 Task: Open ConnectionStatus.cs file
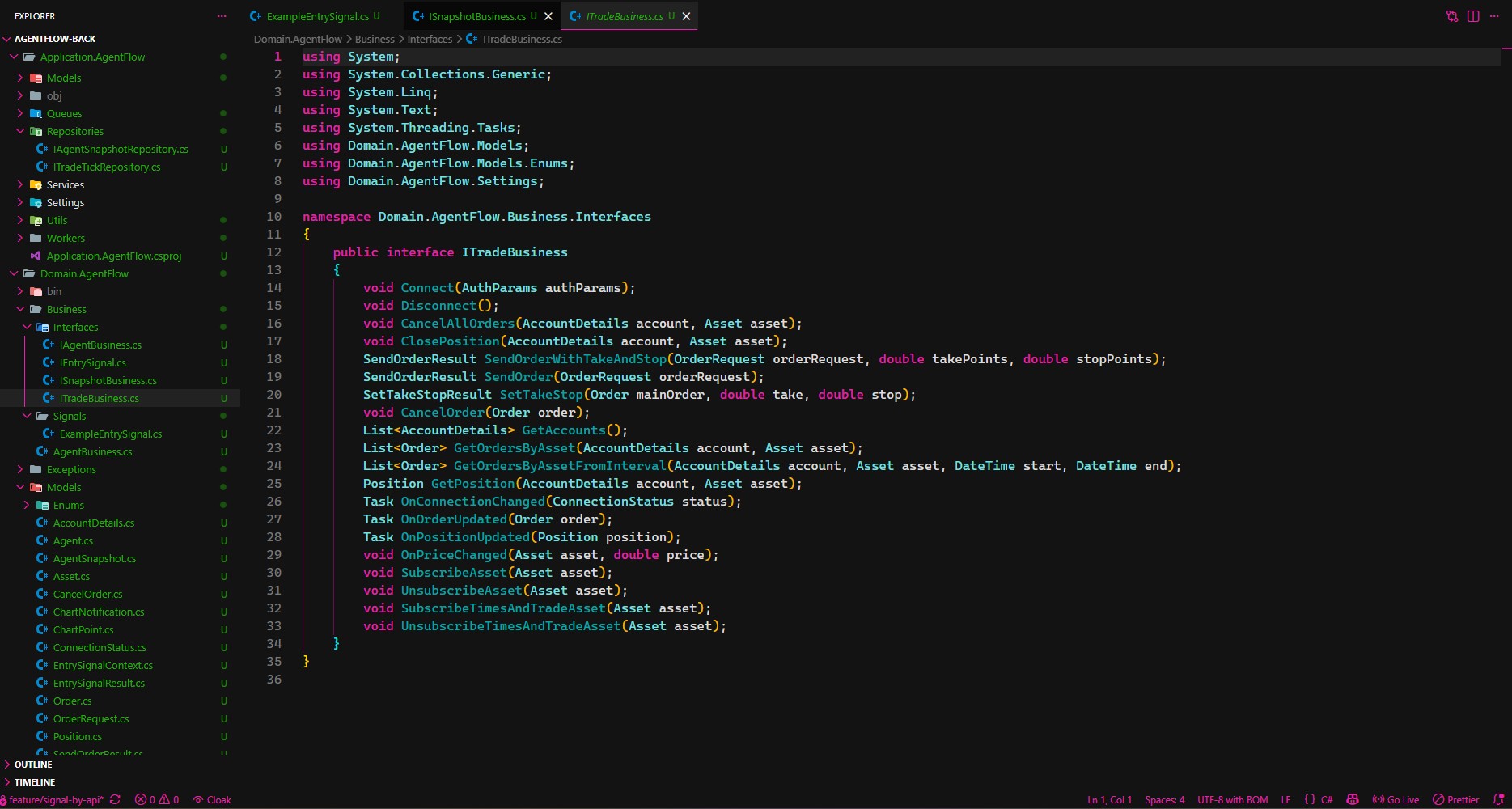(120, 647)
